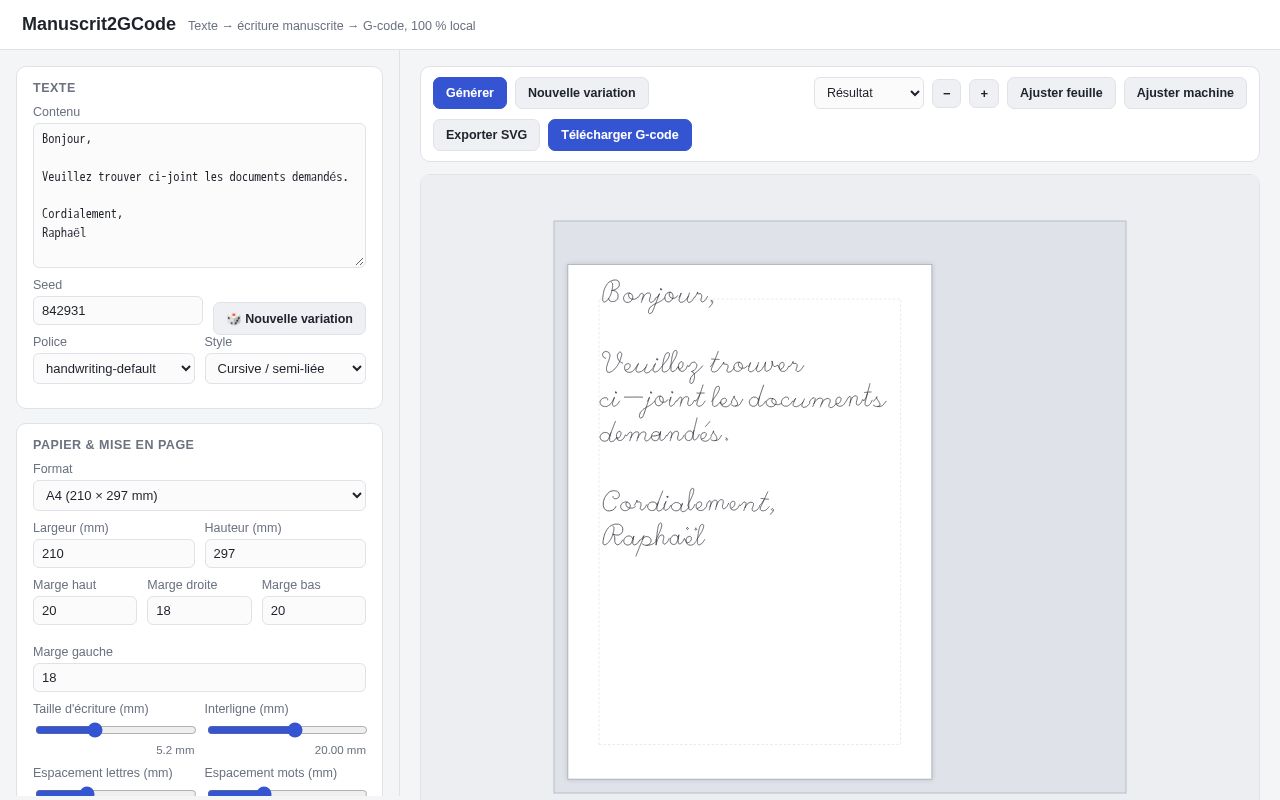This screenshot has height=800, width=1280.
Task: Select the Marge droite field
Action: (x=199, y=610)
